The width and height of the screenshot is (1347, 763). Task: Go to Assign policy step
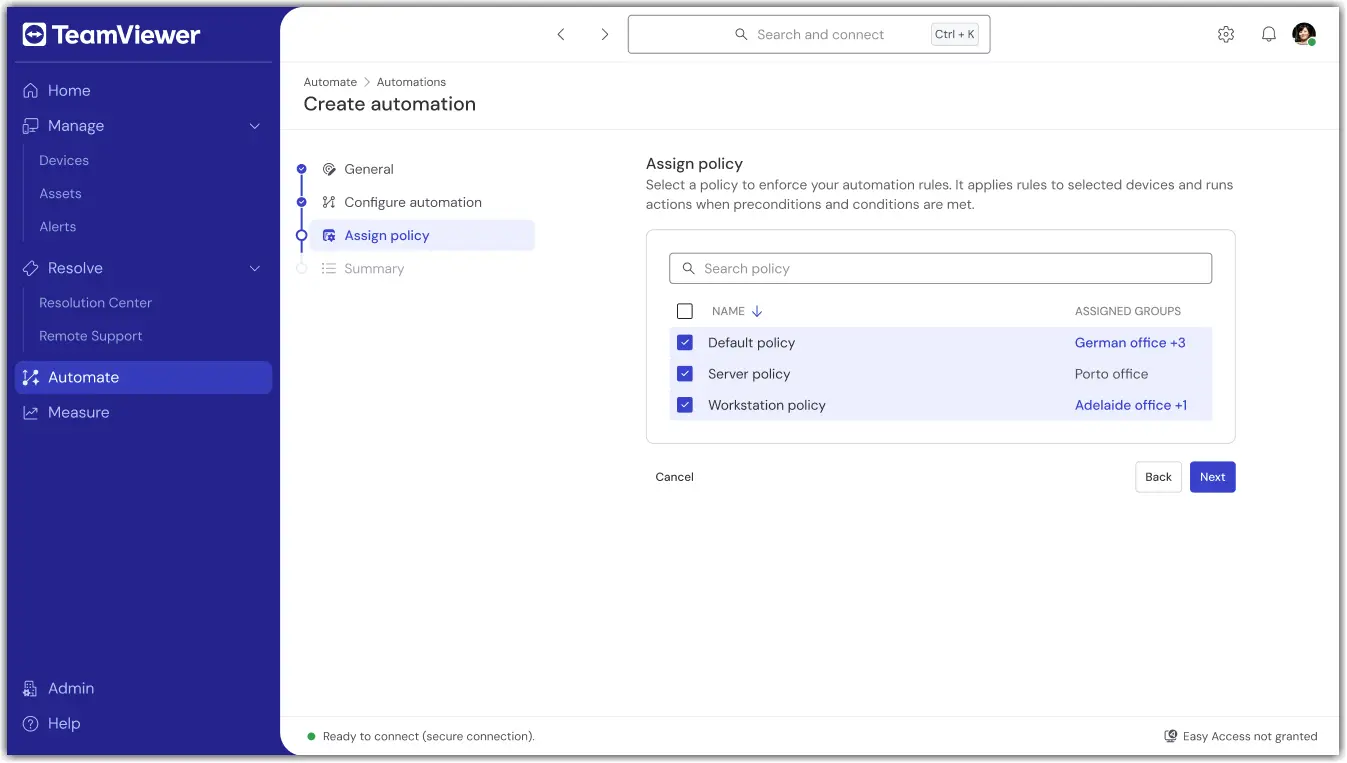(422, 235)
